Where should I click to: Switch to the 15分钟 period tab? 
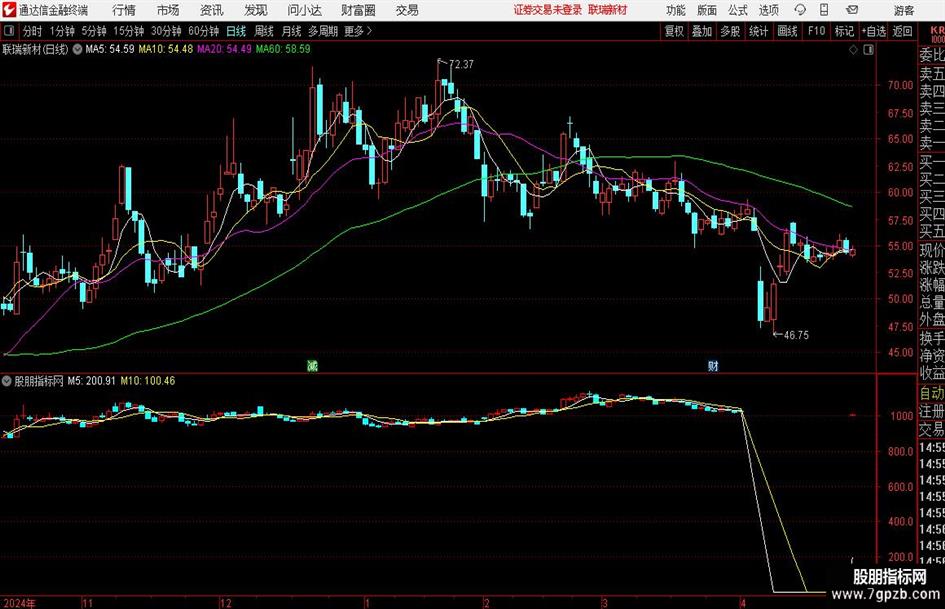(x=128, y=31)
